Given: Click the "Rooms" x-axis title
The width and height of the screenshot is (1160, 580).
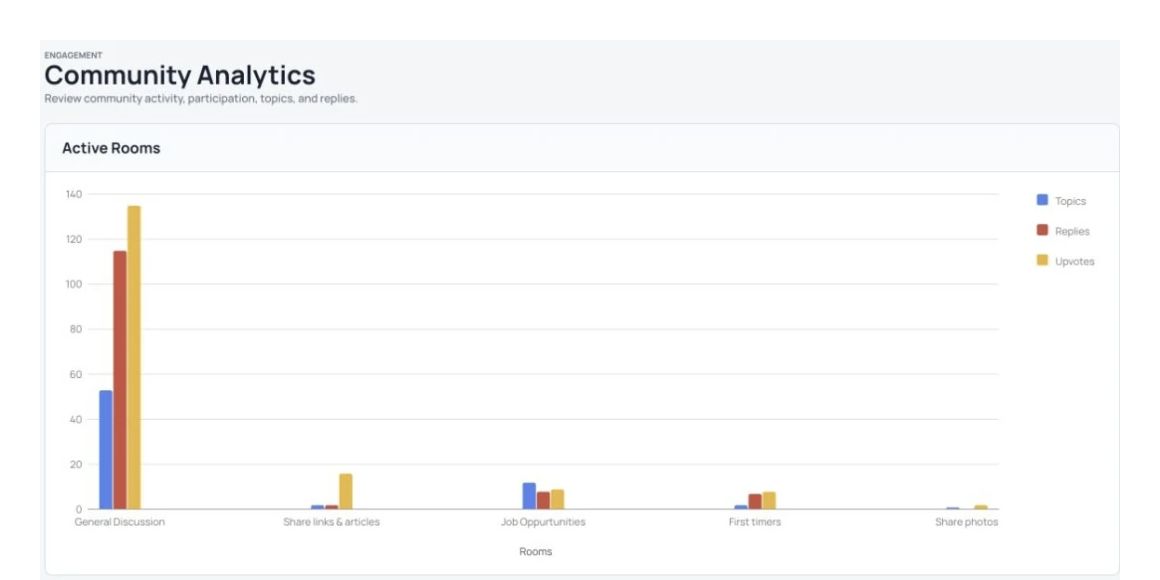Looking at the screenshot, I should (536, 552).
